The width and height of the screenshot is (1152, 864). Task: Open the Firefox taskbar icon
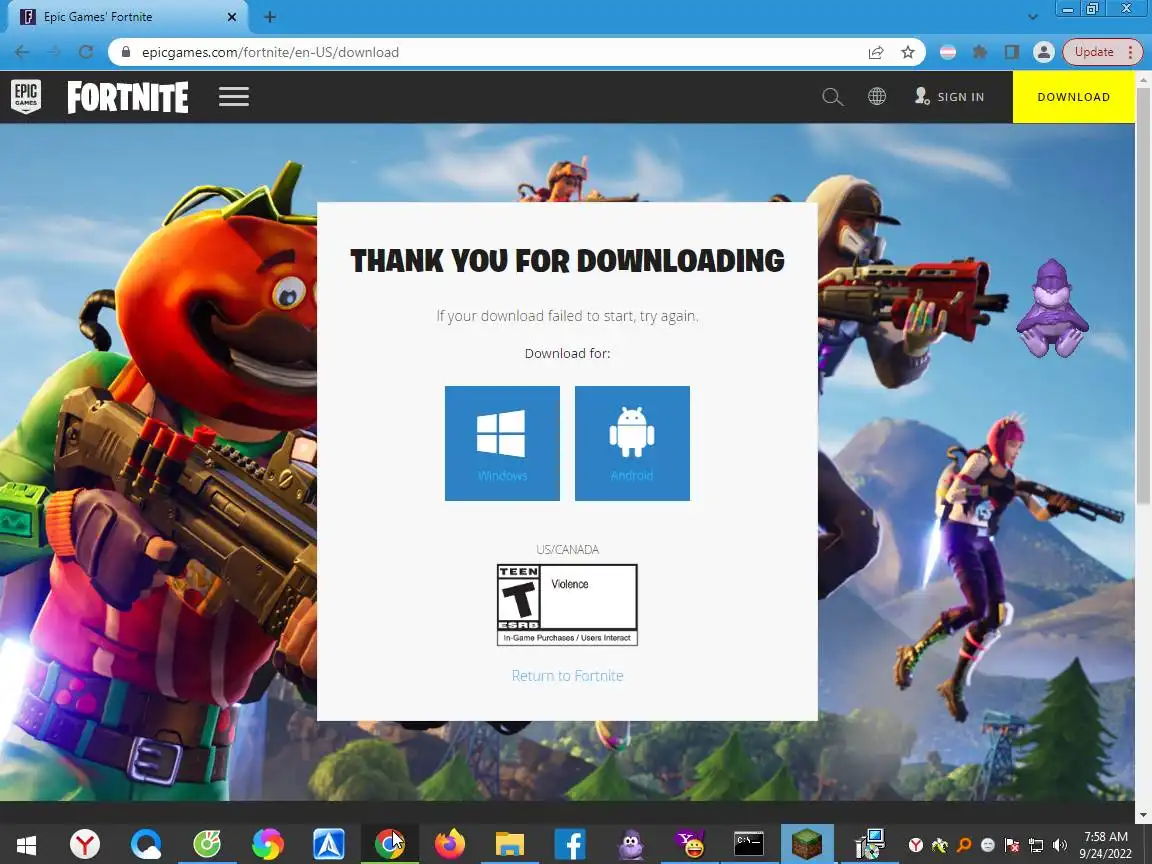[450, 844]
